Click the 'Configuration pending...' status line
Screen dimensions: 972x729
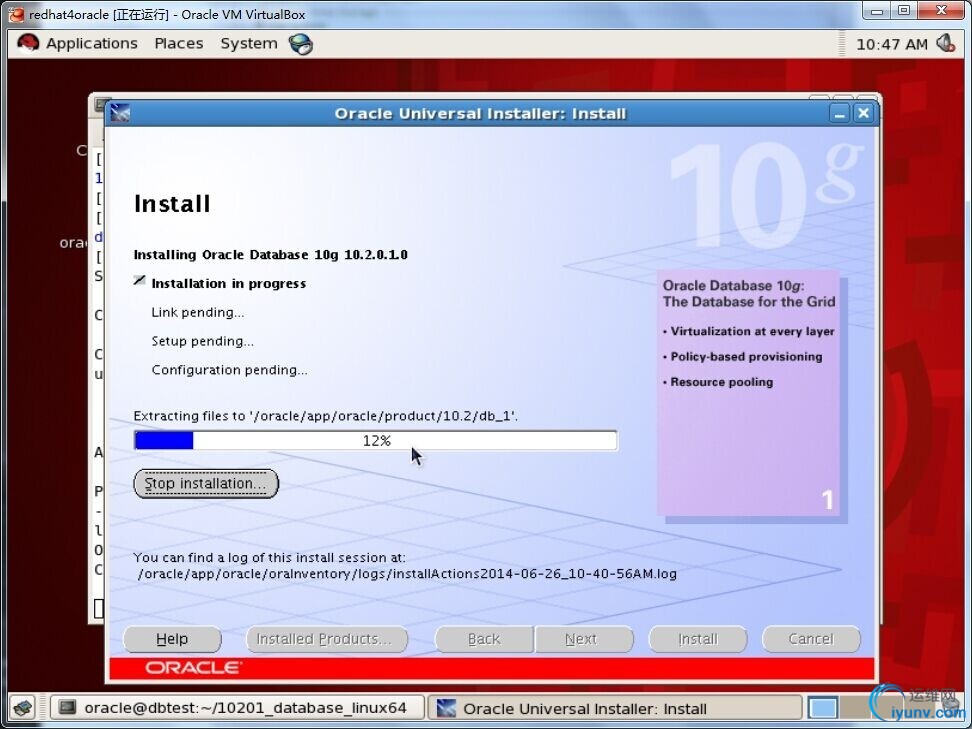pyautogui.click(x=229, y=370)
